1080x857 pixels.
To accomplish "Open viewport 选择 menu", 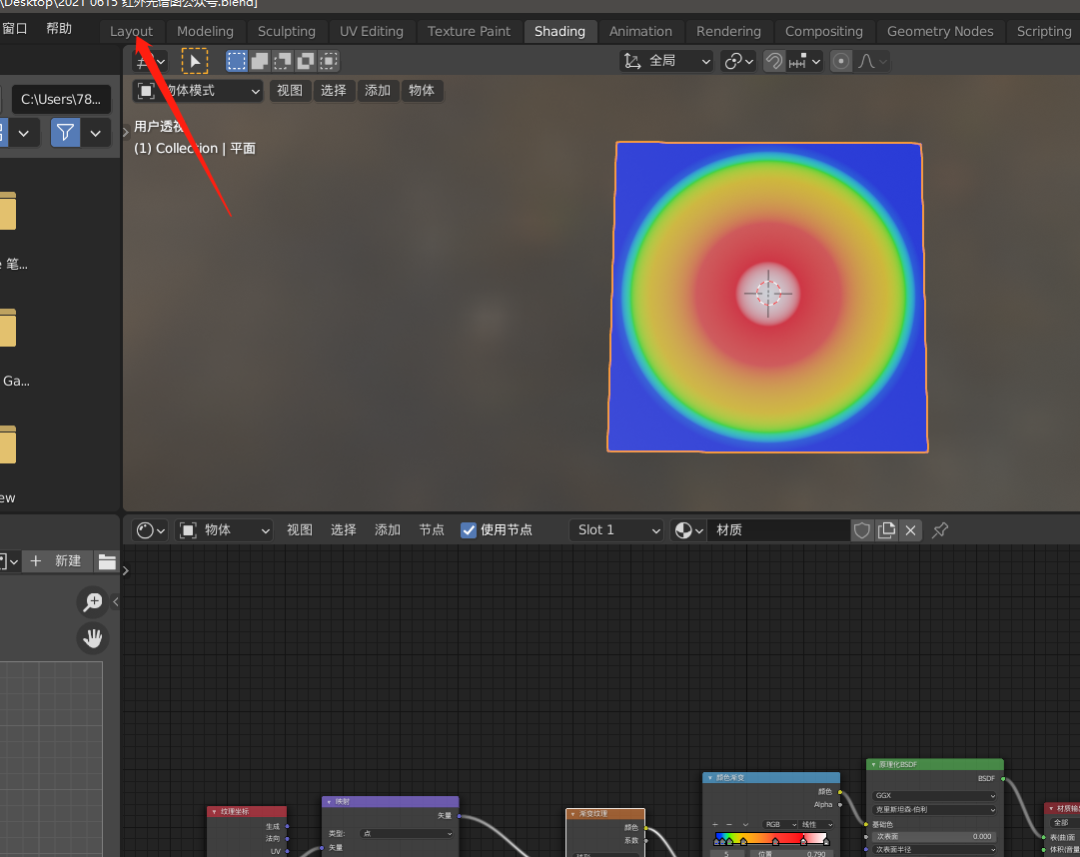I will (333, 91).
